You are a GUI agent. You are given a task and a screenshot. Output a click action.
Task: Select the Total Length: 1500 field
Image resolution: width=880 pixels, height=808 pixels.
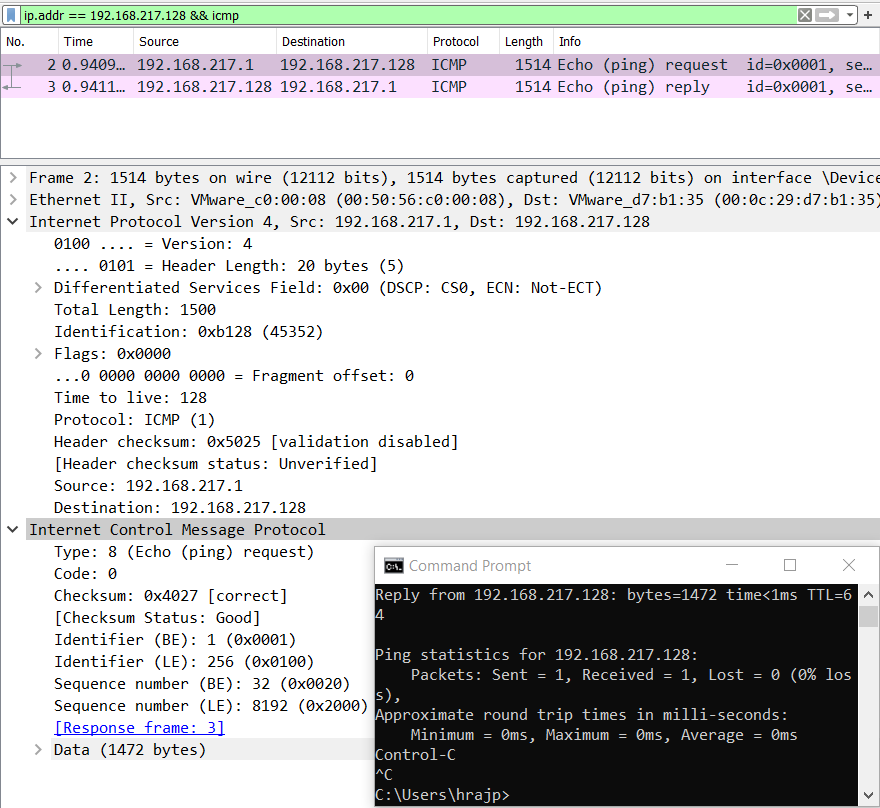(135, 310)
